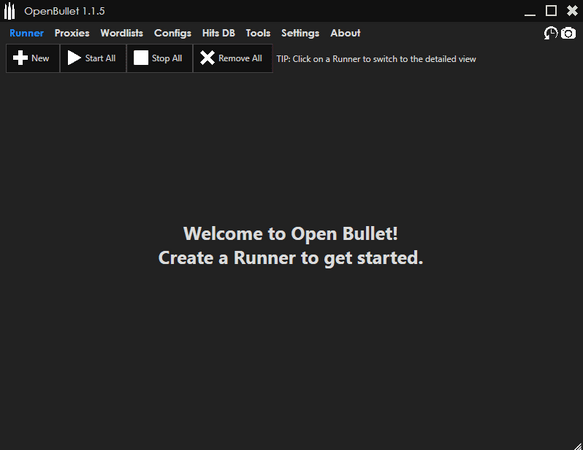This screenshot has width=583, height=450.
Task: Create a new runner with New
Action: point(33,58)
